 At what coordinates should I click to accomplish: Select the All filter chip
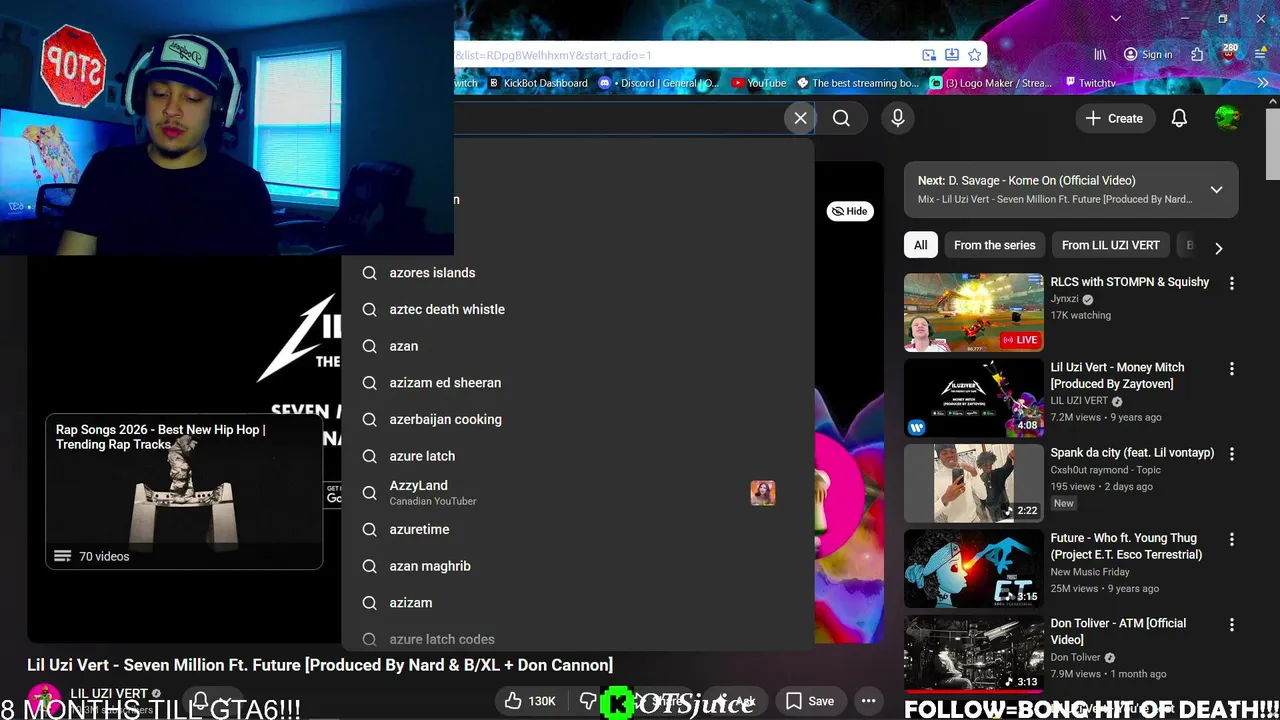920,245
